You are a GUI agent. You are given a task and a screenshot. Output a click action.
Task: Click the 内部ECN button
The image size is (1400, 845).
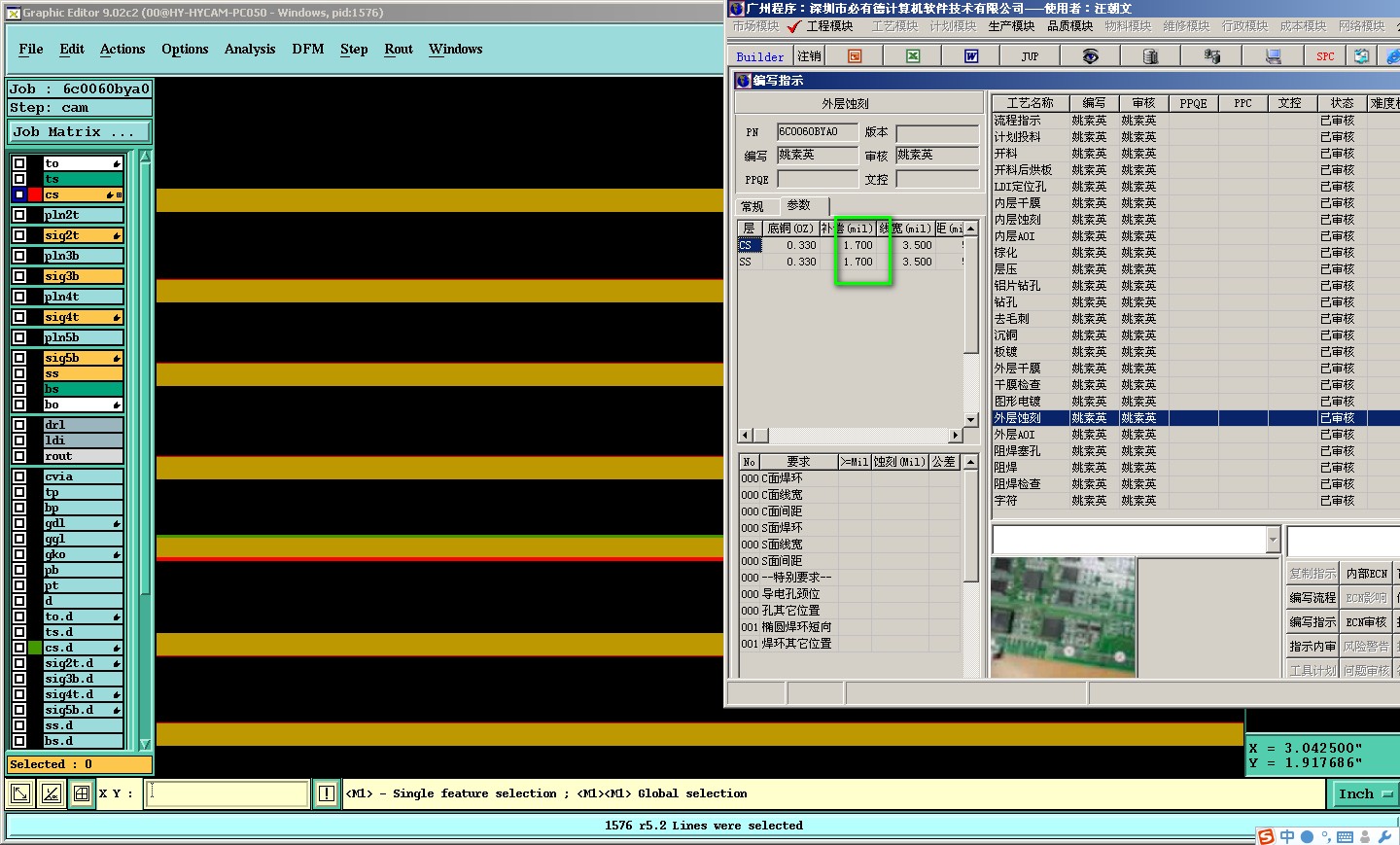[x=1367, y=573]
